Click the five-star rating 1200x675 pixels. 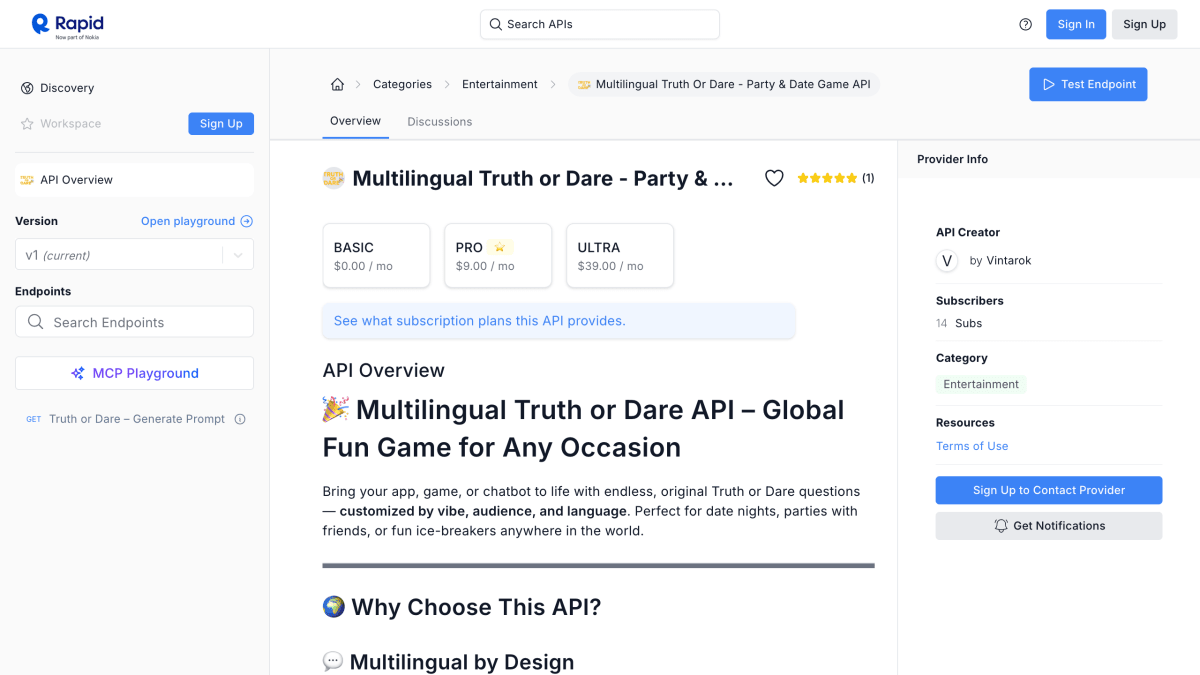pyautogui.click(x=827, y=178)
